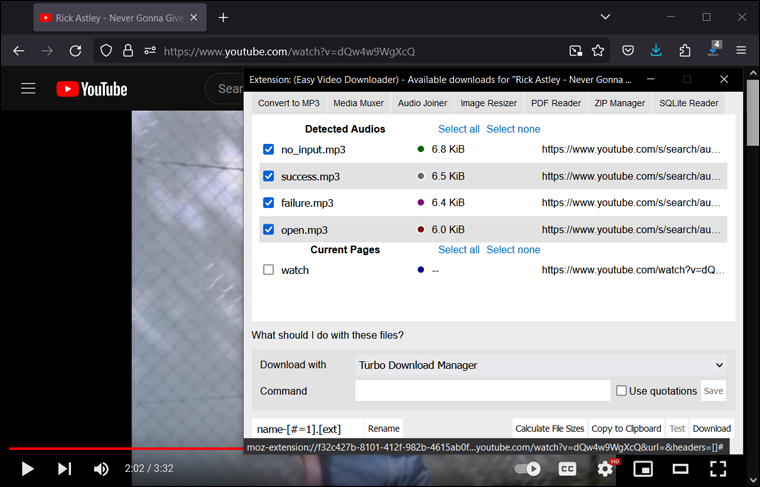Viewport: 760px width, 487px height.
Task: Open the site permissions icon in address bar
Action: point(150,50)
